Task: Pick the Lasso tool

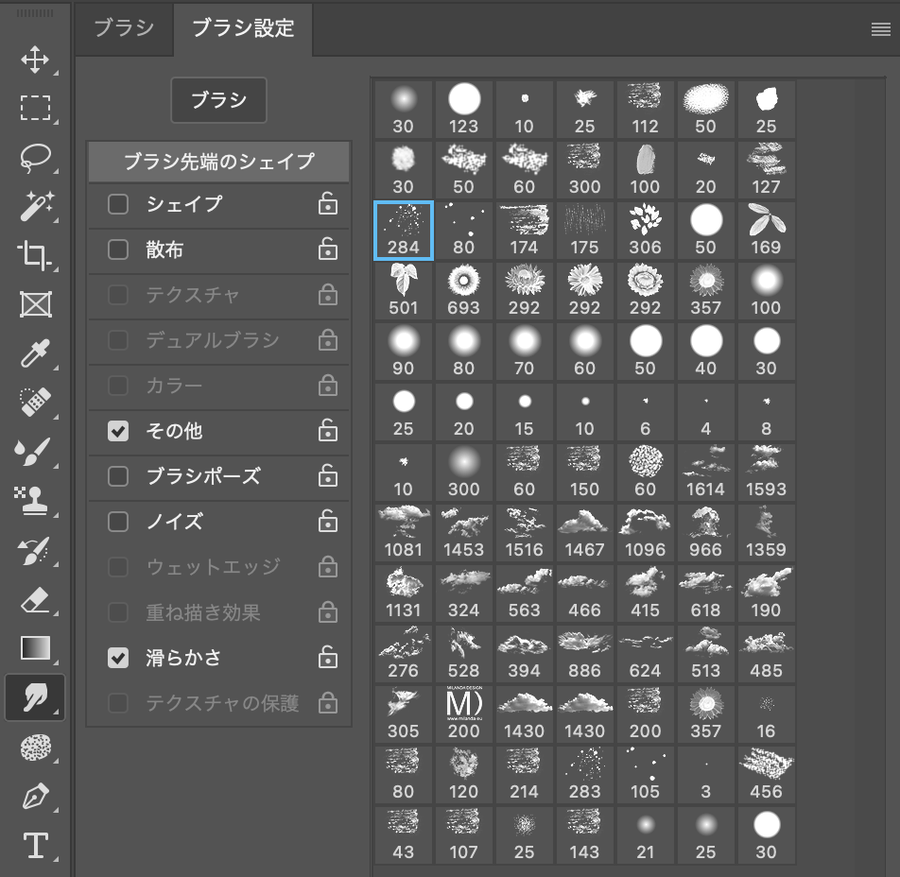Action: (35, 157)
